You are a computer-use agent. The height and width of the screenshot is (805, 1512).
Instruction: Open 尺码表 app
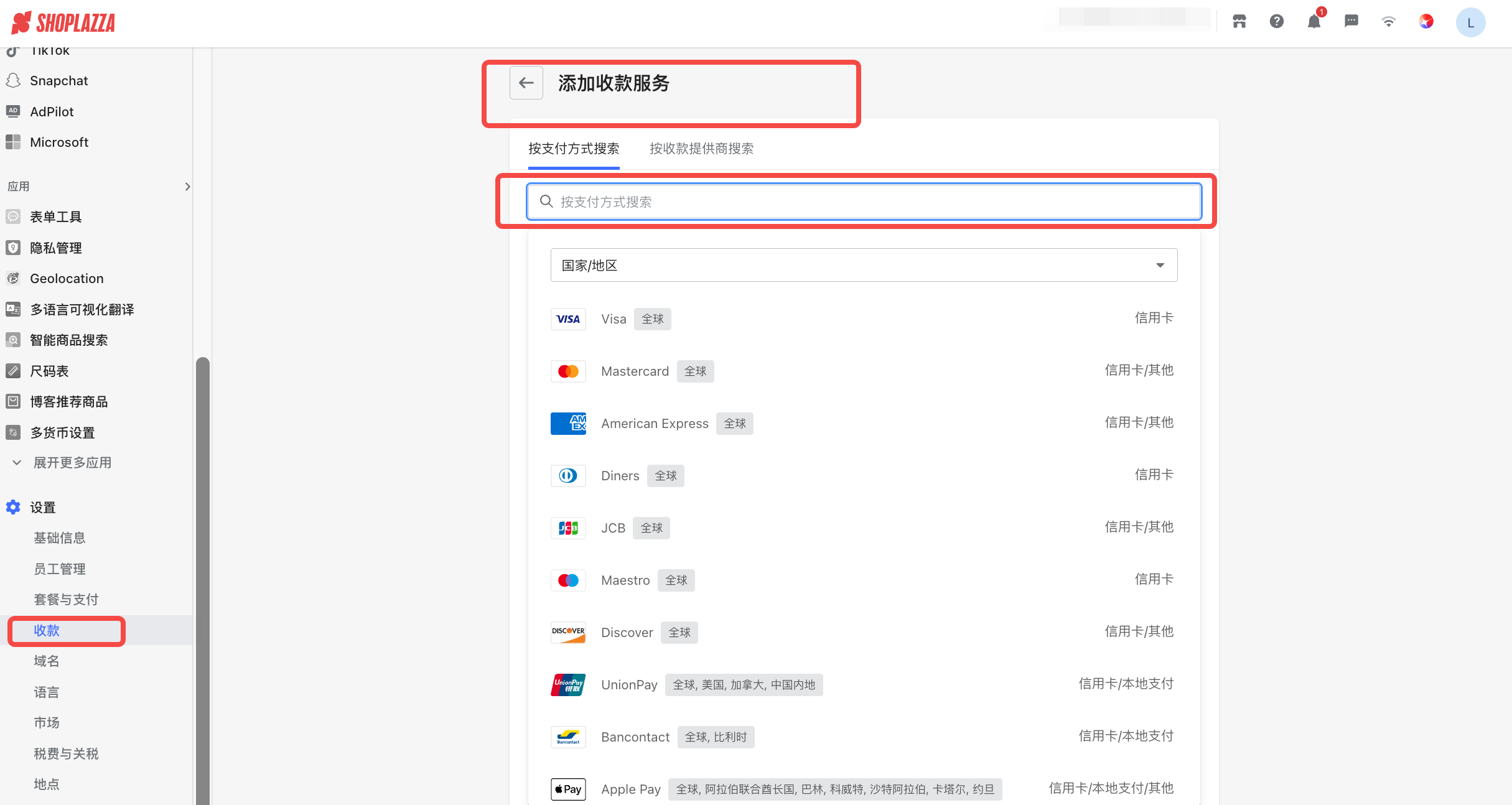pyautogui.click(x=49, y=371)
